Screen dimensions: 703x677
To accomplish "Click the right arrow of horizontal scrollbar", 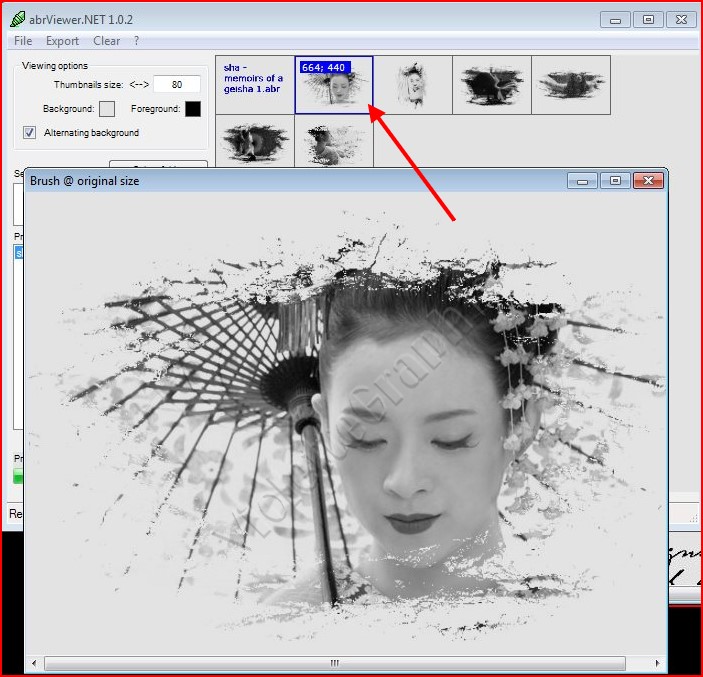I will pyautogui.click(x=656, y=663).
